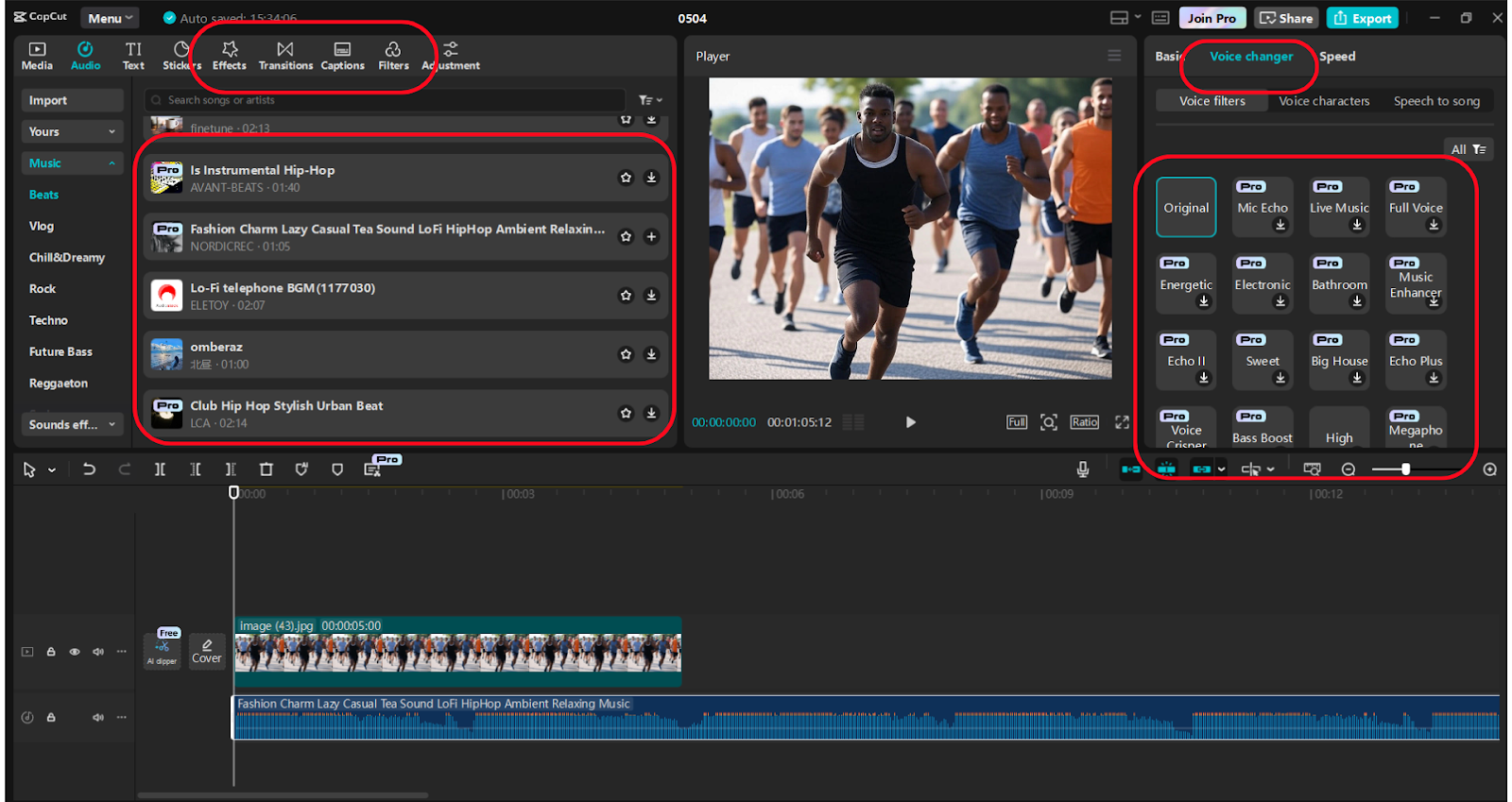Click the Share button

pyautogui.click(x=1286, y=18)
